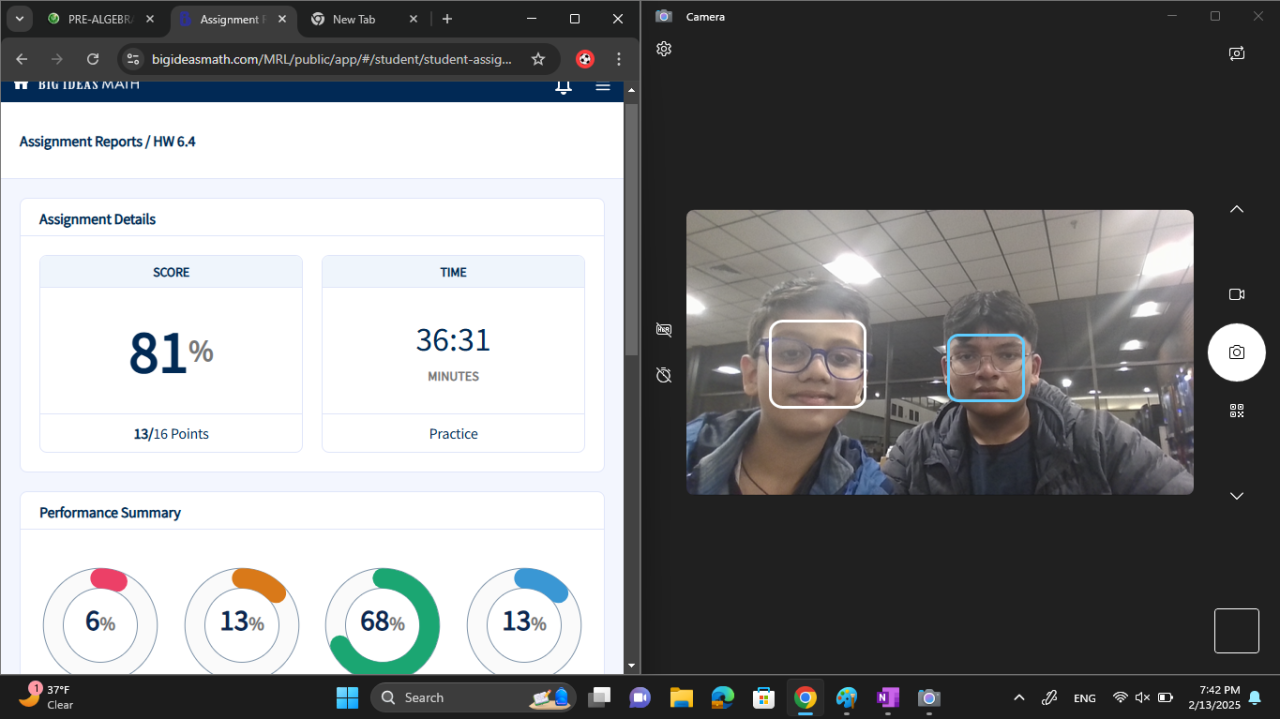This screenshot has width=1280, height=719.
Task: Open notifications bell on Big Ideas Math
Action: coord(563,87)
